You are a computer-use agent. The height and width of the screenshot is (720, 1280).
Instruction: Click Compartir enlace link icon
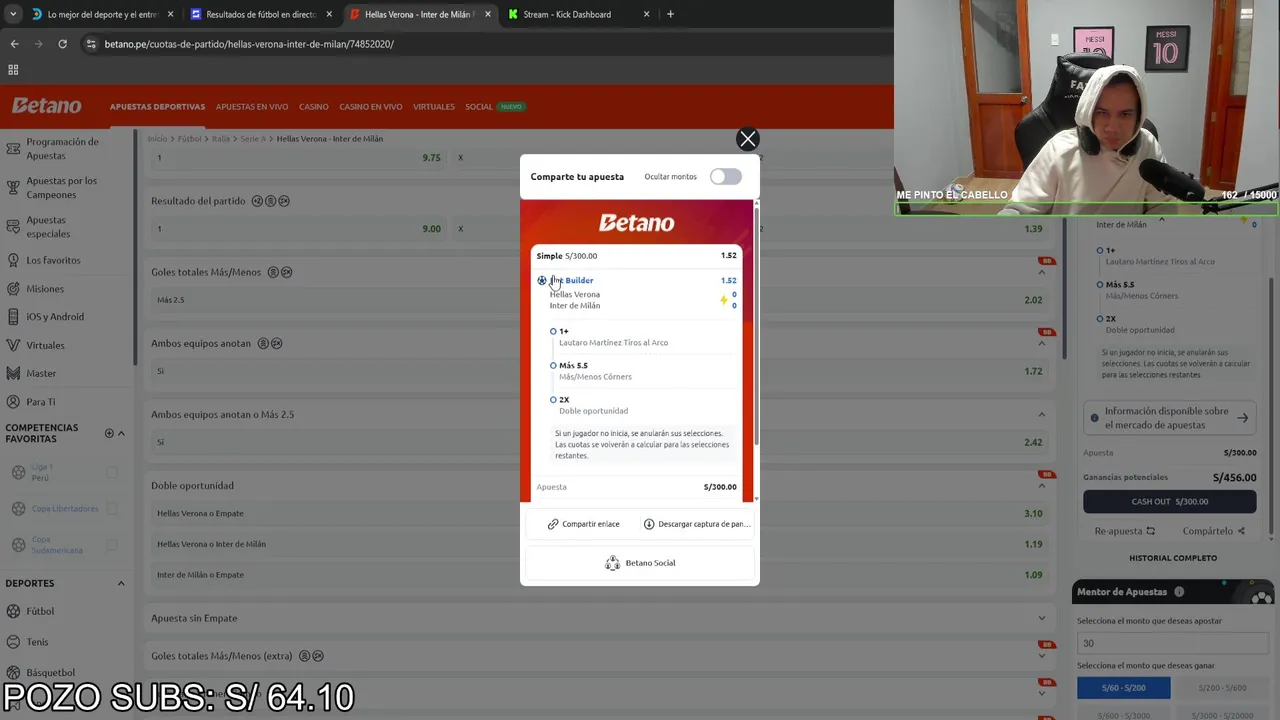click(x=553, y=524)
